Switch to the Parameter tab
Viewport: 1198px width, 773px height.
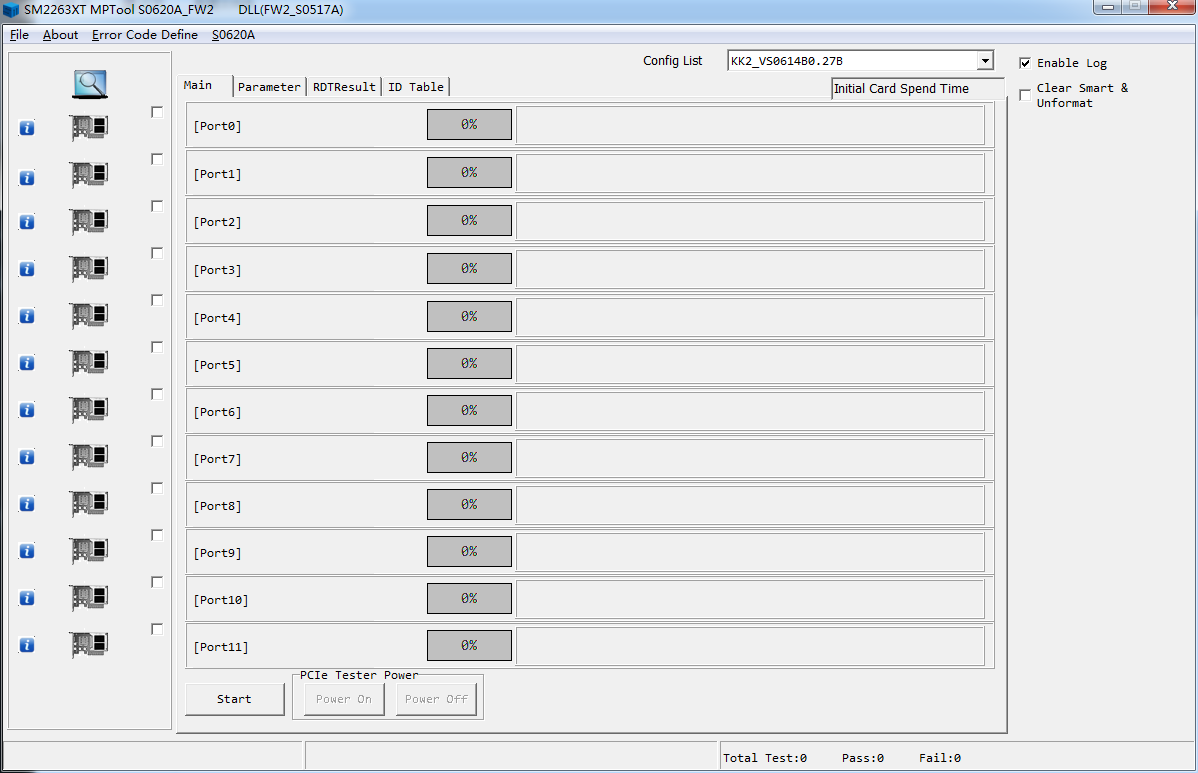[x=269, y=87]
